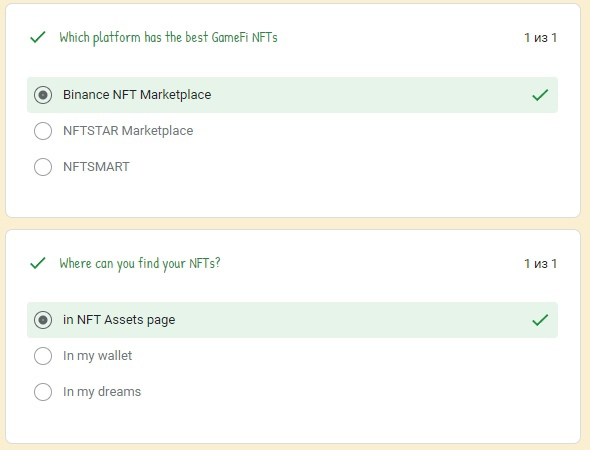The image size is (590, 450).
Task: Select the 'in NFT Assets page' radio button
Action: 43,320
